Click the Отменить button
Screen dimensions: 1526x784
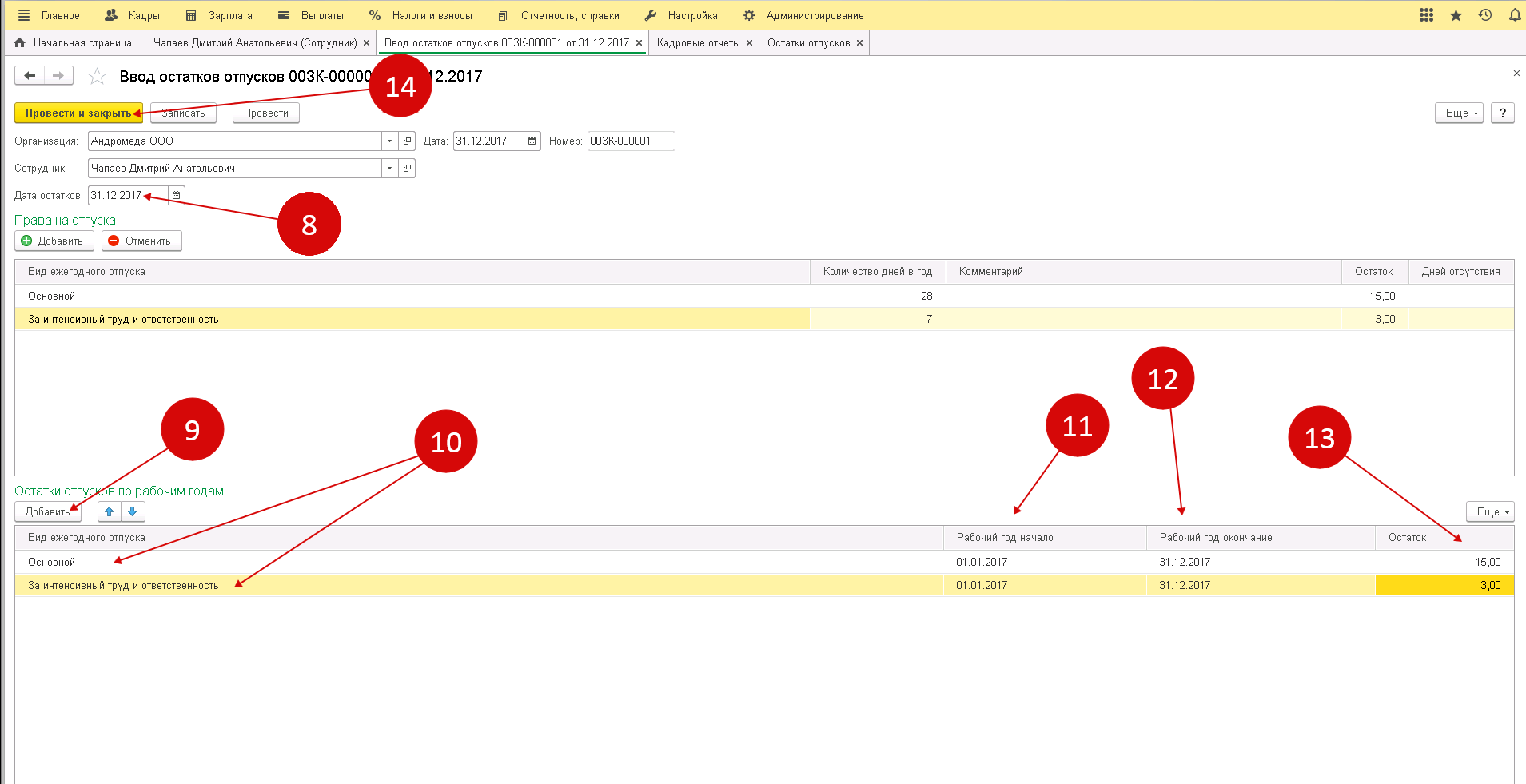coord(141,241)
